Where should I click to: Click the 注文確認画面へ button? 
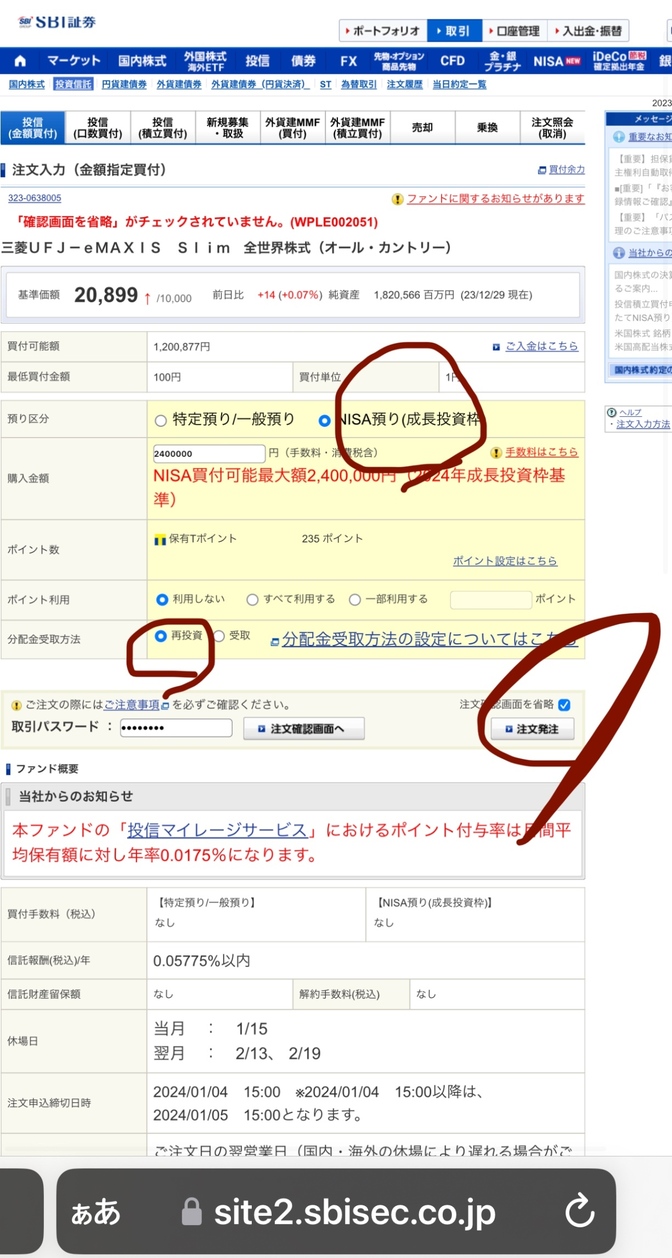coord(304,729)
